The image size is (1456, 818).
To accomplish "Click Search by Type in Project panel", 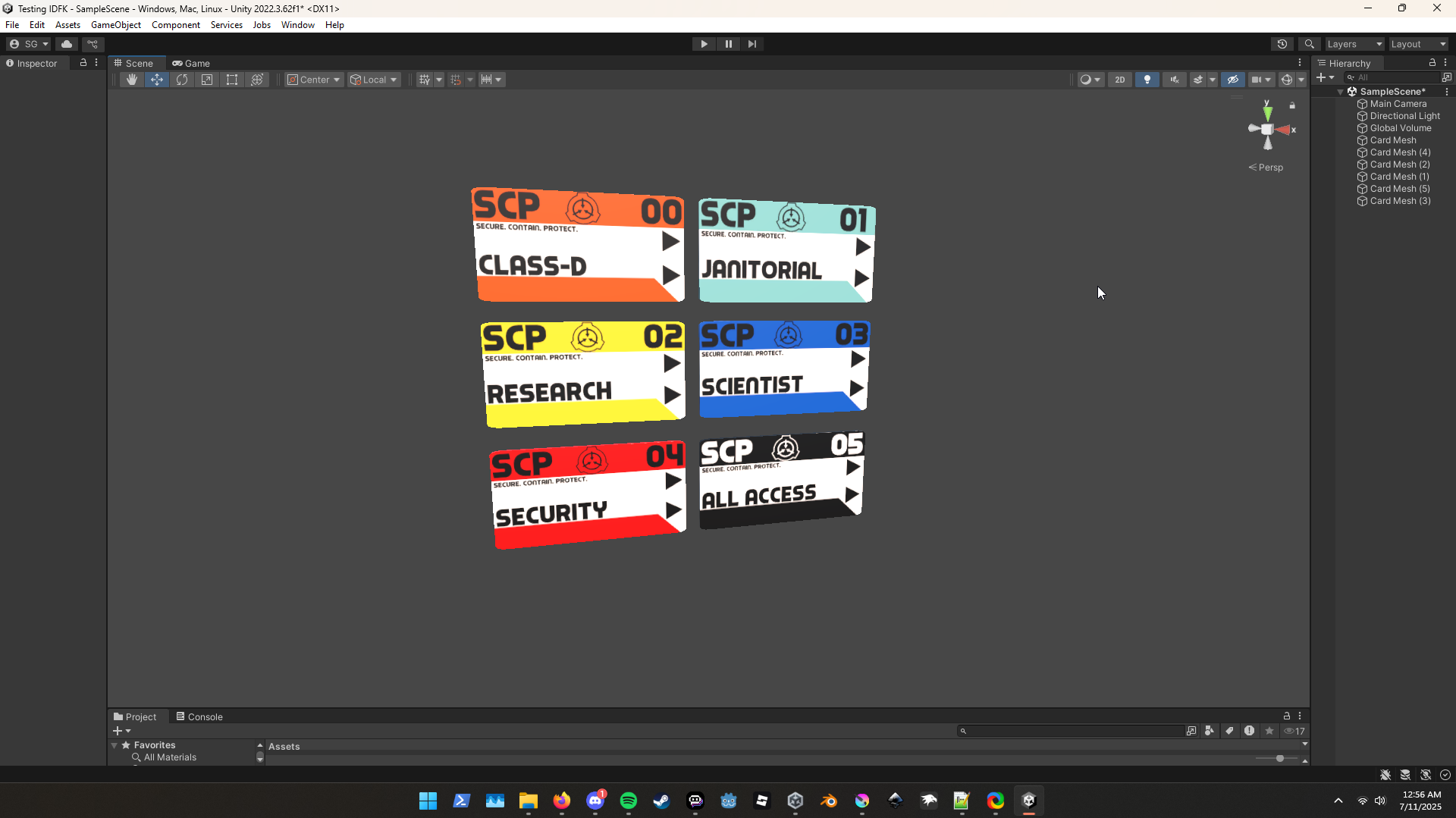I will (1210, 731).
